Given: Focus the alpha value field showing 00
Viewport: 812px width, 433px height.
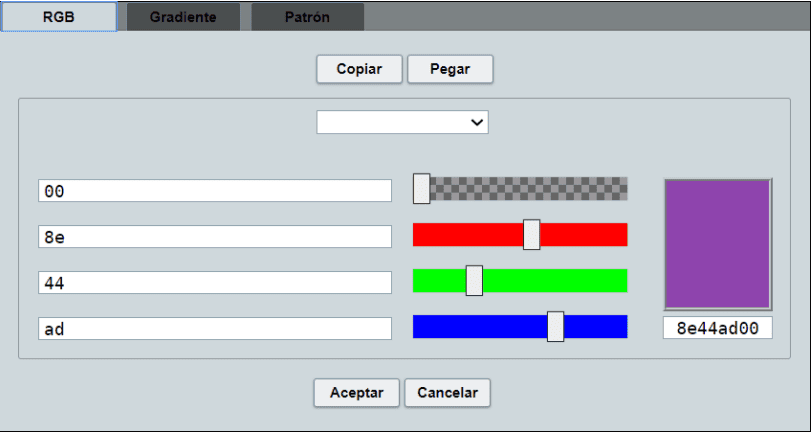Looking at the screenshot, I should click(214, 191).
